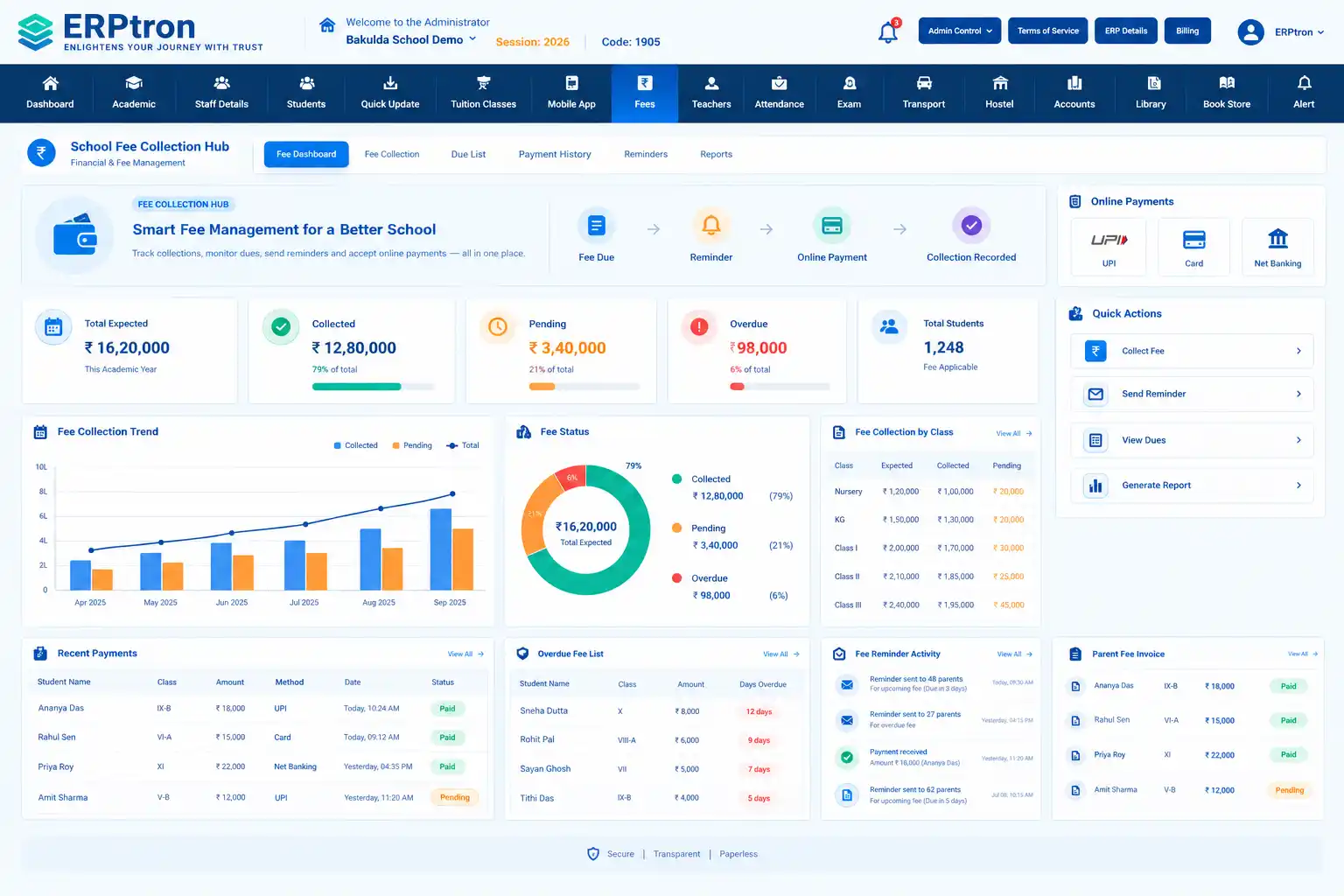Click the ERP Details button
Screen dimensions: 1344x896
pyautogui.click(x=1126, y=31)
